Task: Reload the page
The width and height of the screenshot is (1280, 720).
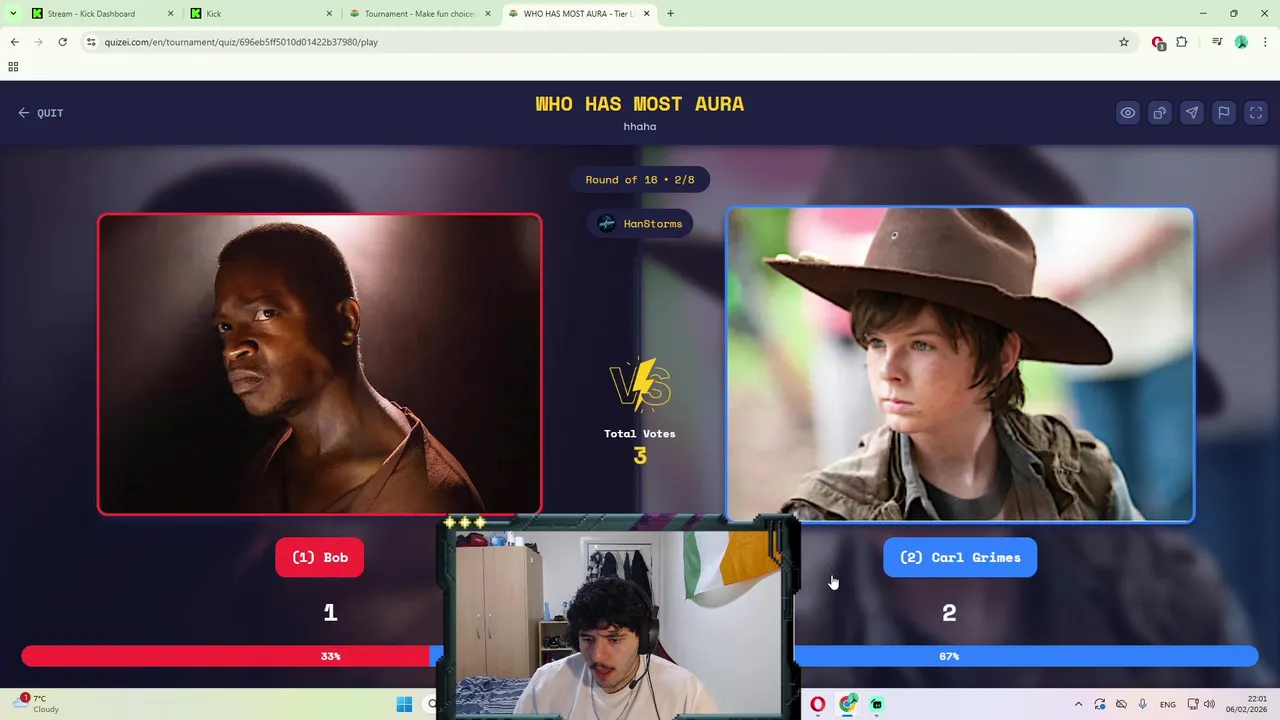Action: 62,42
